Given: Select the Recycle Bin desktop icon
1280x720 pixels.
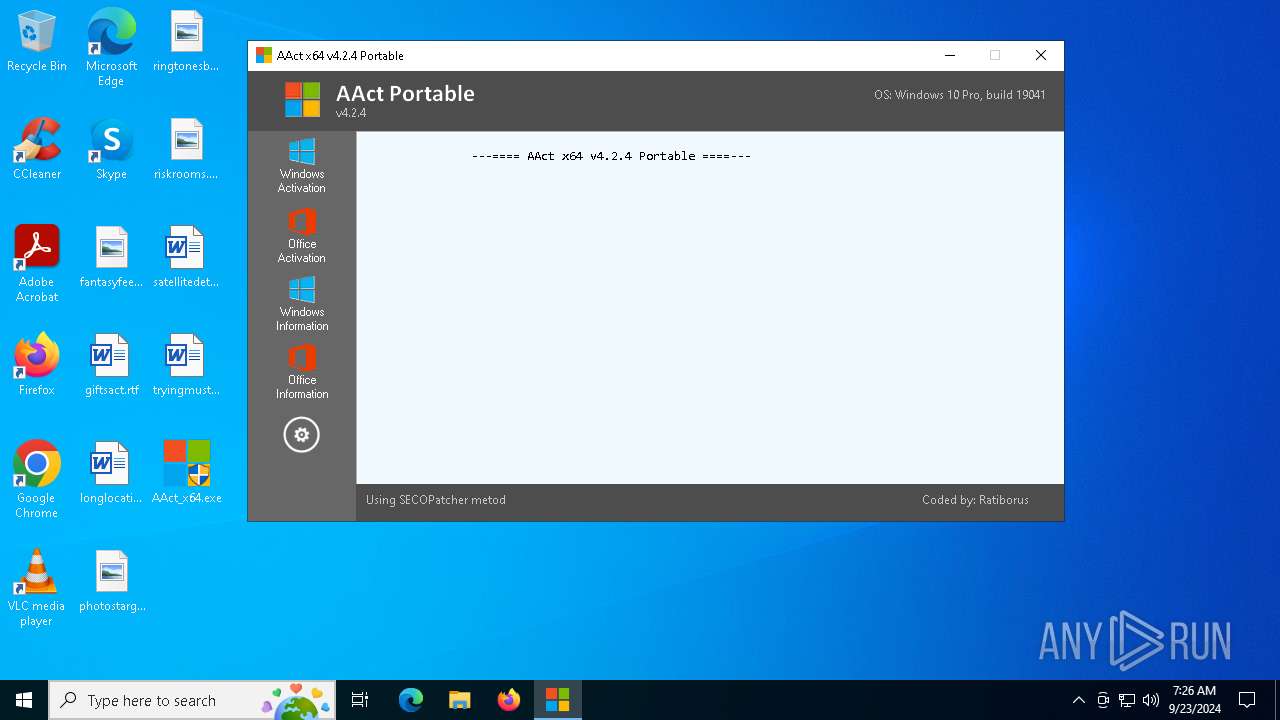Looking at the screenshot, I should point(37,42).
